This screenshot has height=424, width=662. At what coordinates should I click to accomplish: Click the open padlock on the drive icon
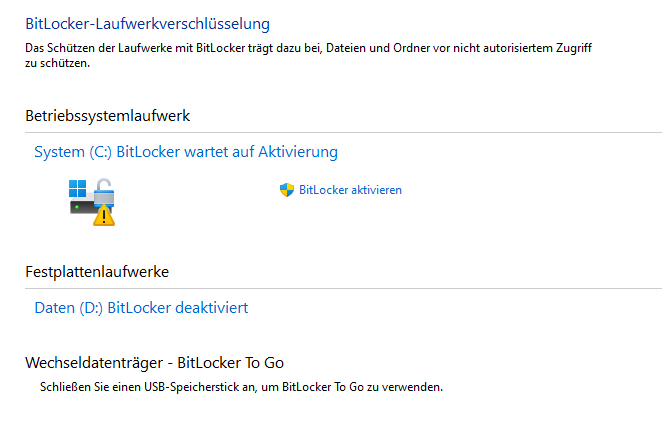pos(104,191)
